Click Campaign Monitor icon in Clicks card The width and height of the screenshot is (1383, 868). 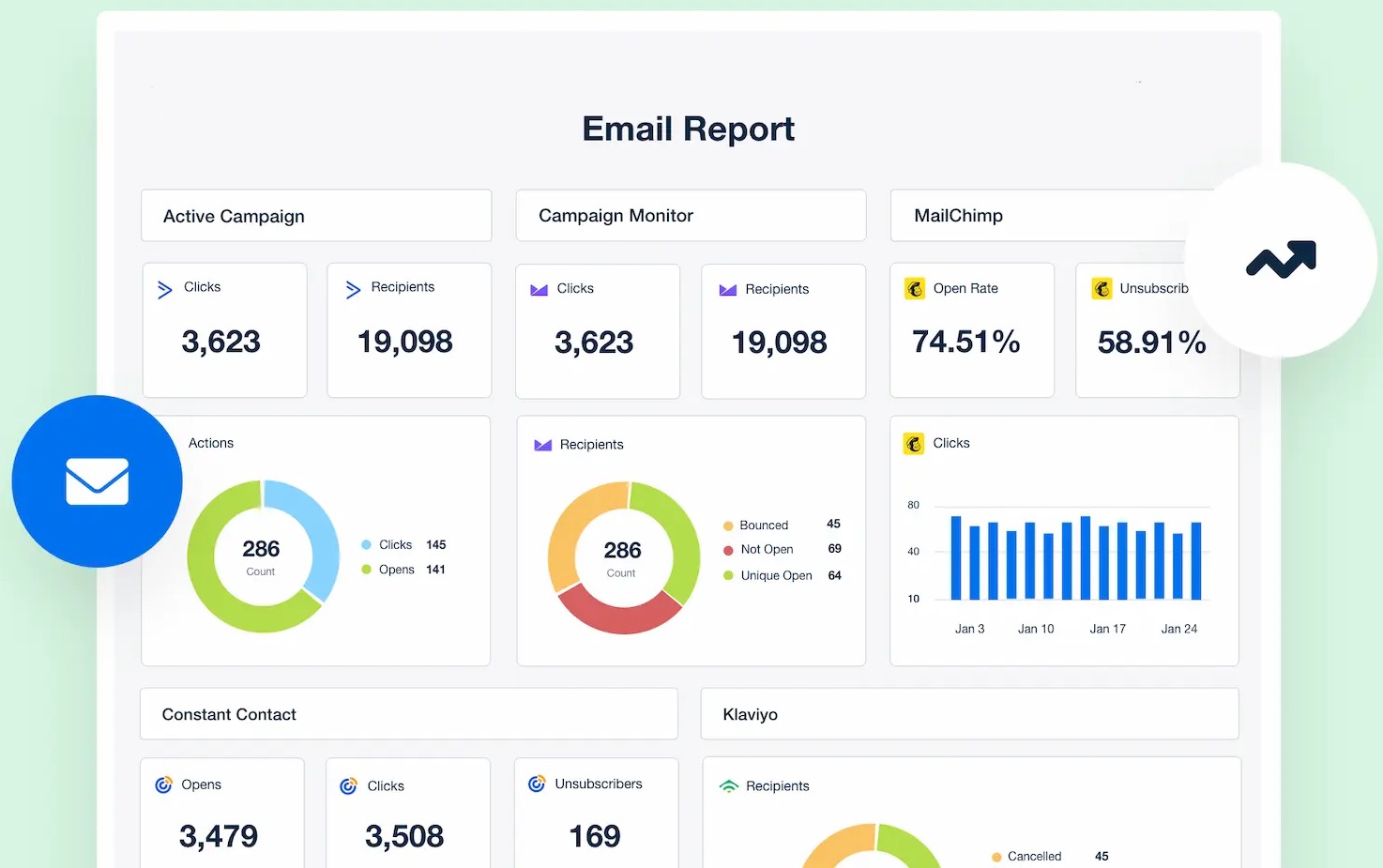point(539,290)
